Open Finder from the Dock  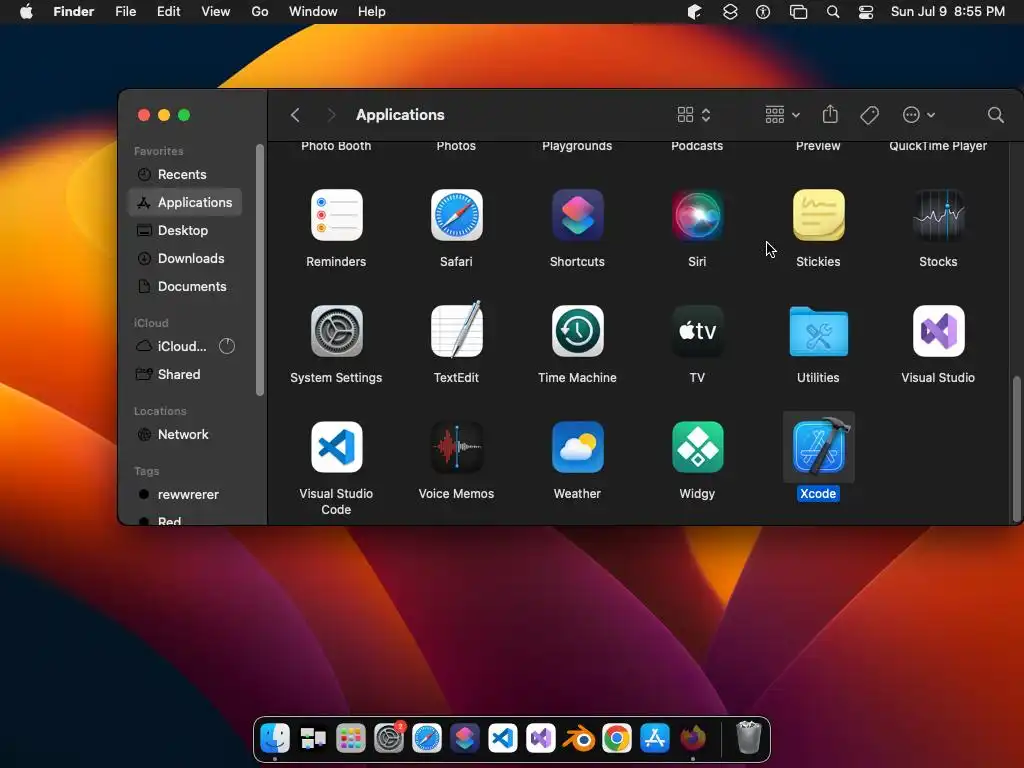click(x=275, y=739)
